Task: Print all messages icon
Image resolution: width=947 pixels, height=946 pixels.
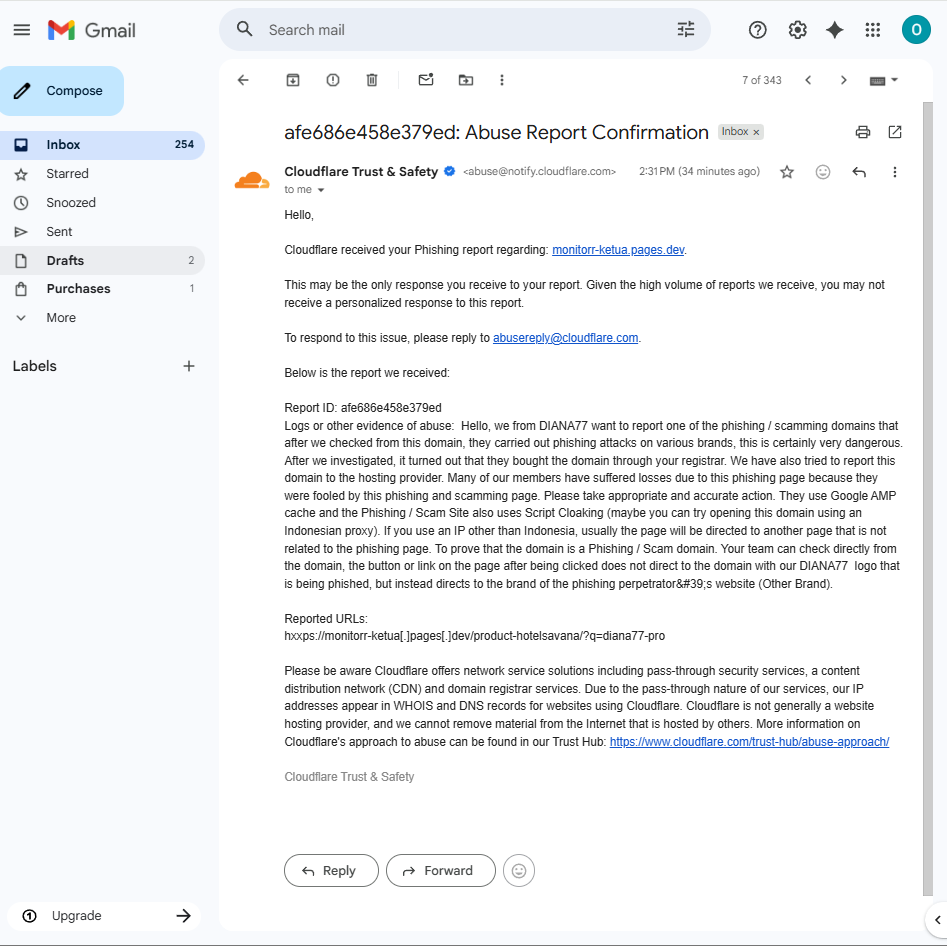Action: pyautogui.click(x=863, y=132)
